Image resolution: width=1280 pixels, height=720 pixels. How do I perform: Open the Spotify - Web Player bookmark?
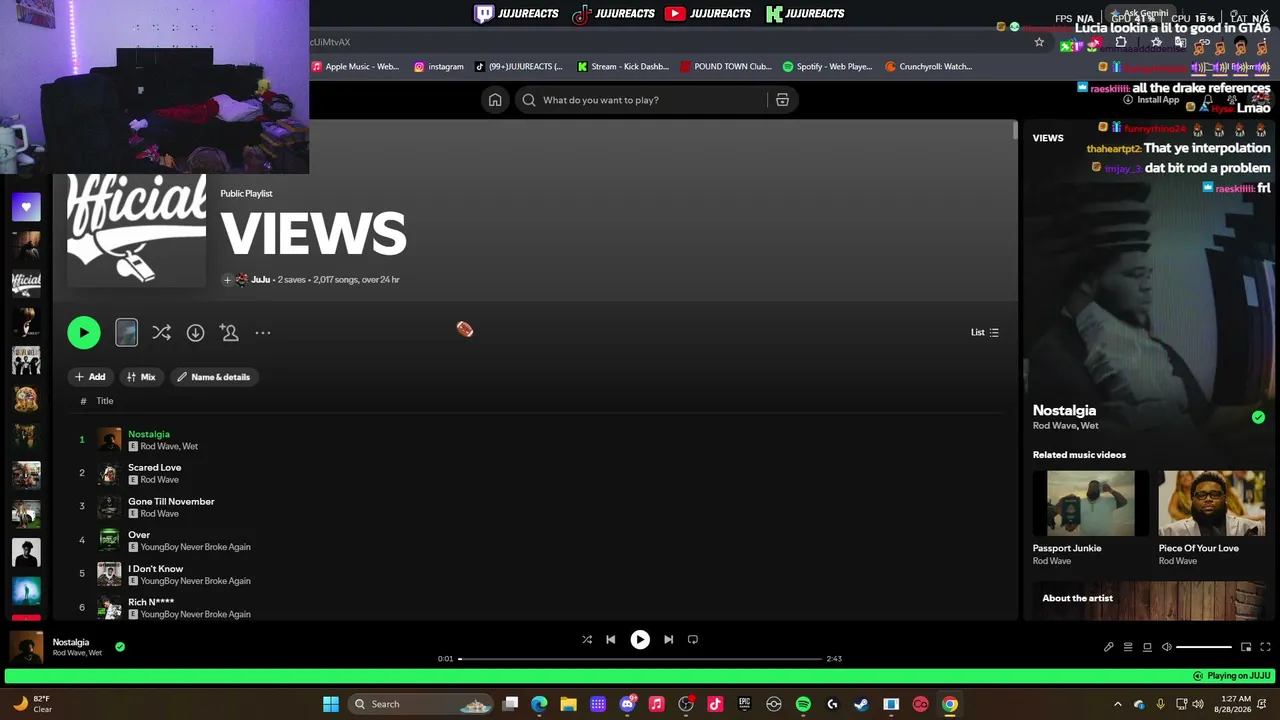827,67
